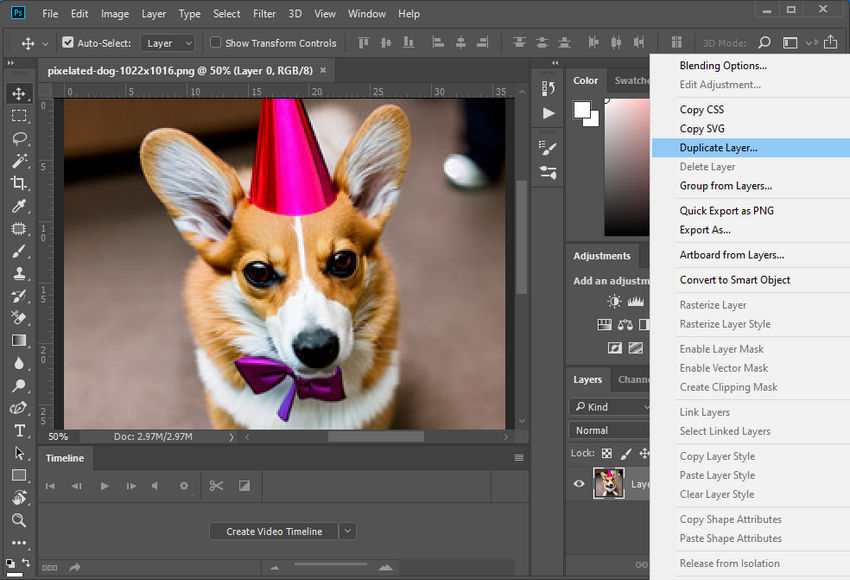Select the Gradient tool
The image size is (850, 580).
click(x=19, y=340)
